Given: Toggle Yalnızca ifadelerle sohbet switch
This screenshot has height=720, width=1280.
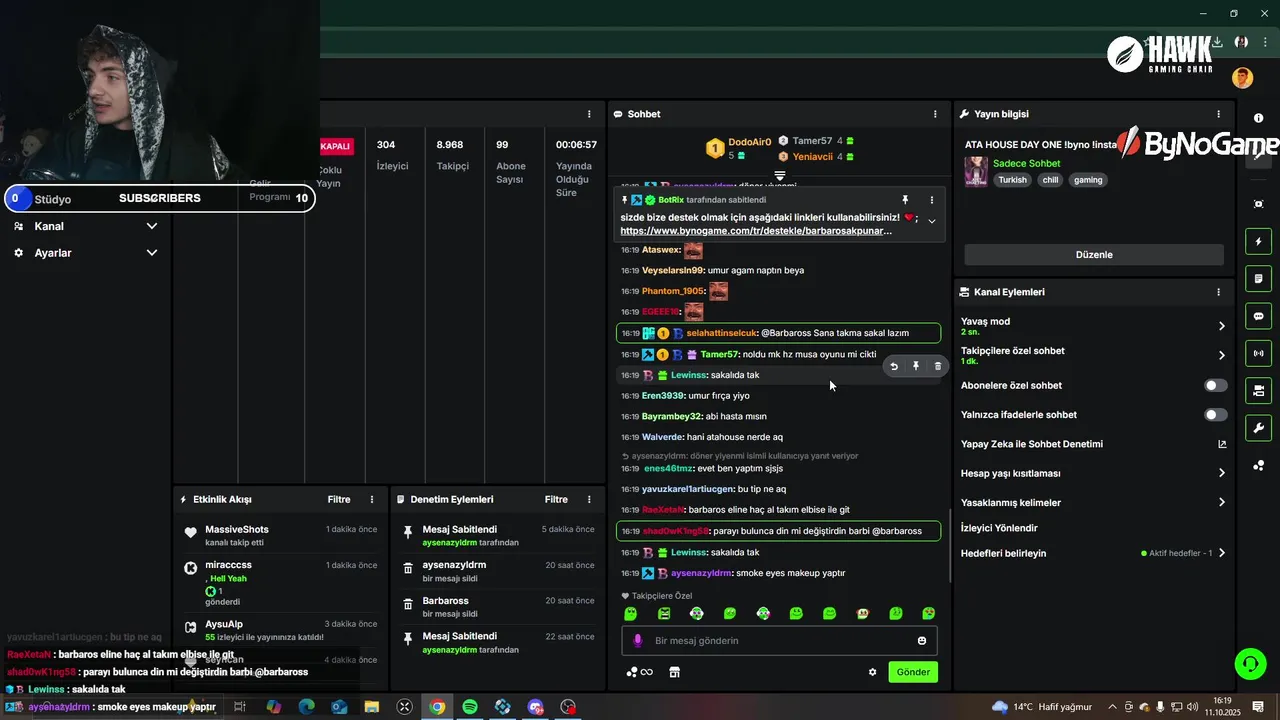Looking at the screenshot, I should pyautogui.click(x=1216, y=415).
